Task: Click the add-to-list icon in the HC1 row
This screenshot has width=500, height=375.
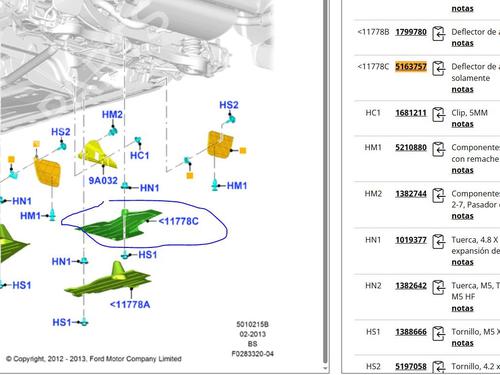Action: pos(439,115)
